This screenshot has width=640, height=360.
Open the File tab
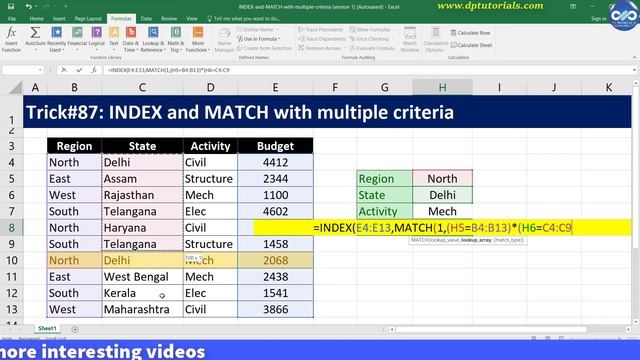pyautogui.click(x=12, y=19)
